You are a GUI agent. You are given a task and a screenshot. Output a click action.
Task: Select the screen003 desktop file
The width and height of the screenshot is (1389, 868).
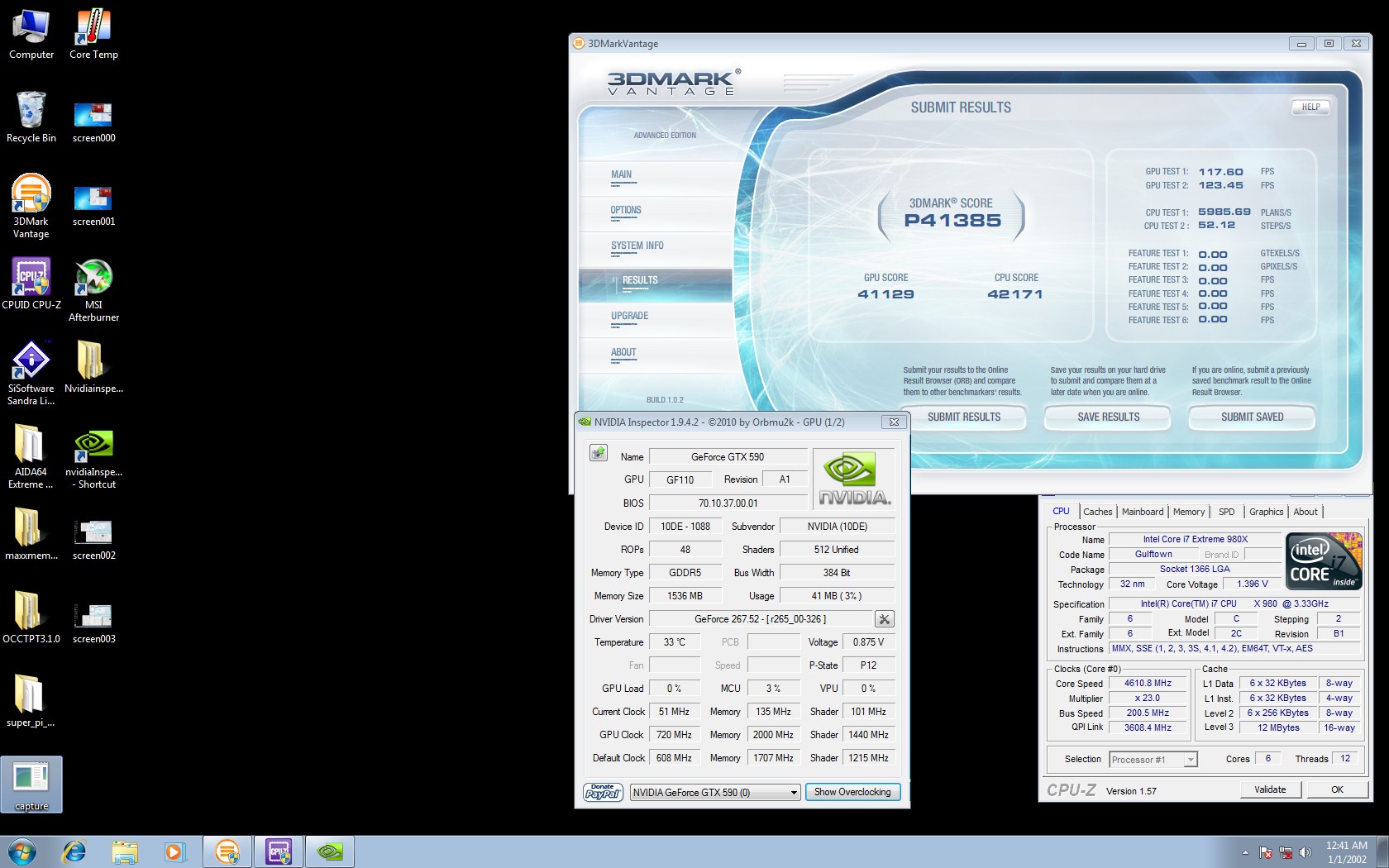(x=93, y=622)
